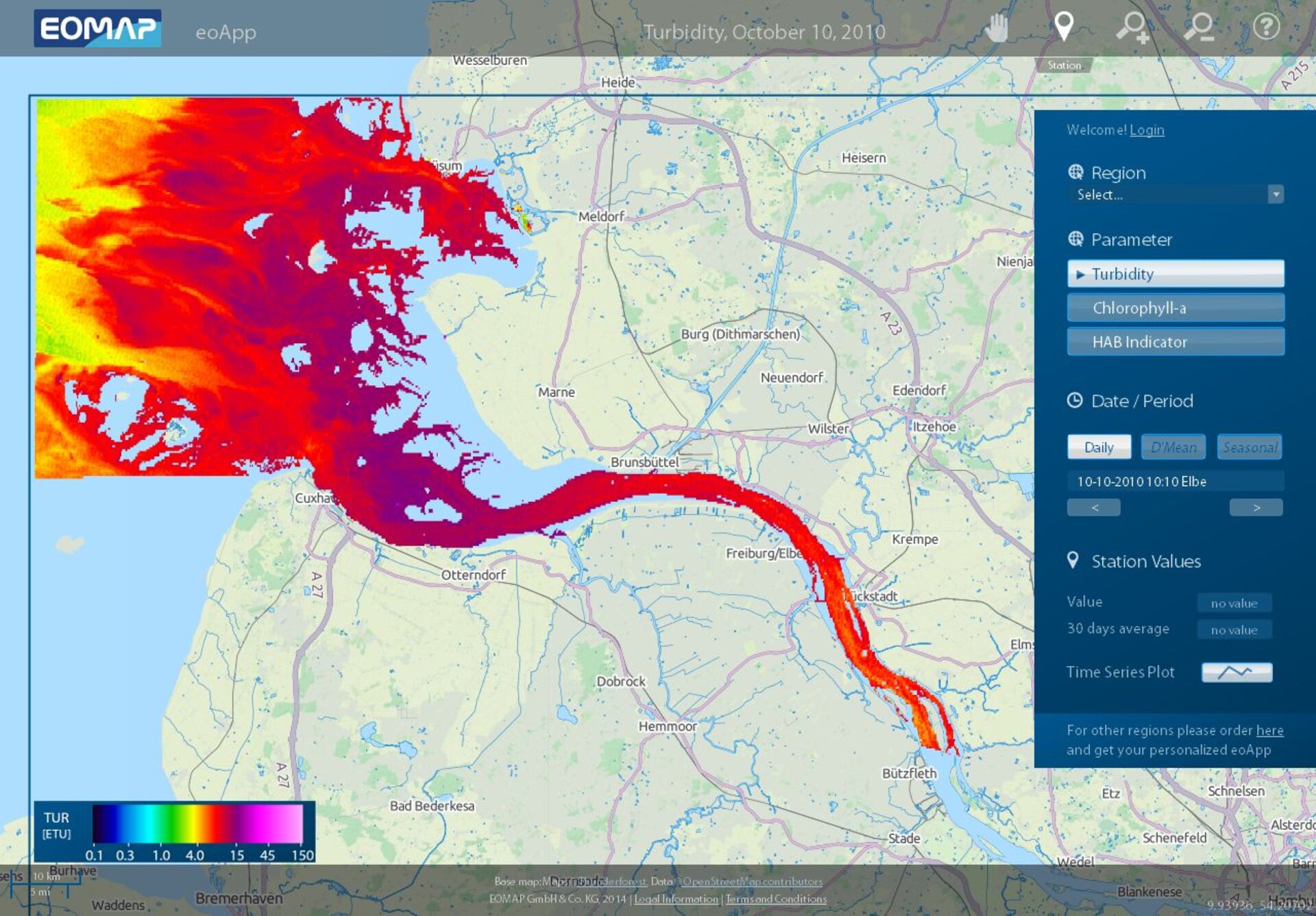
Task: Click the Krempe map label
Action: point(914,539)
